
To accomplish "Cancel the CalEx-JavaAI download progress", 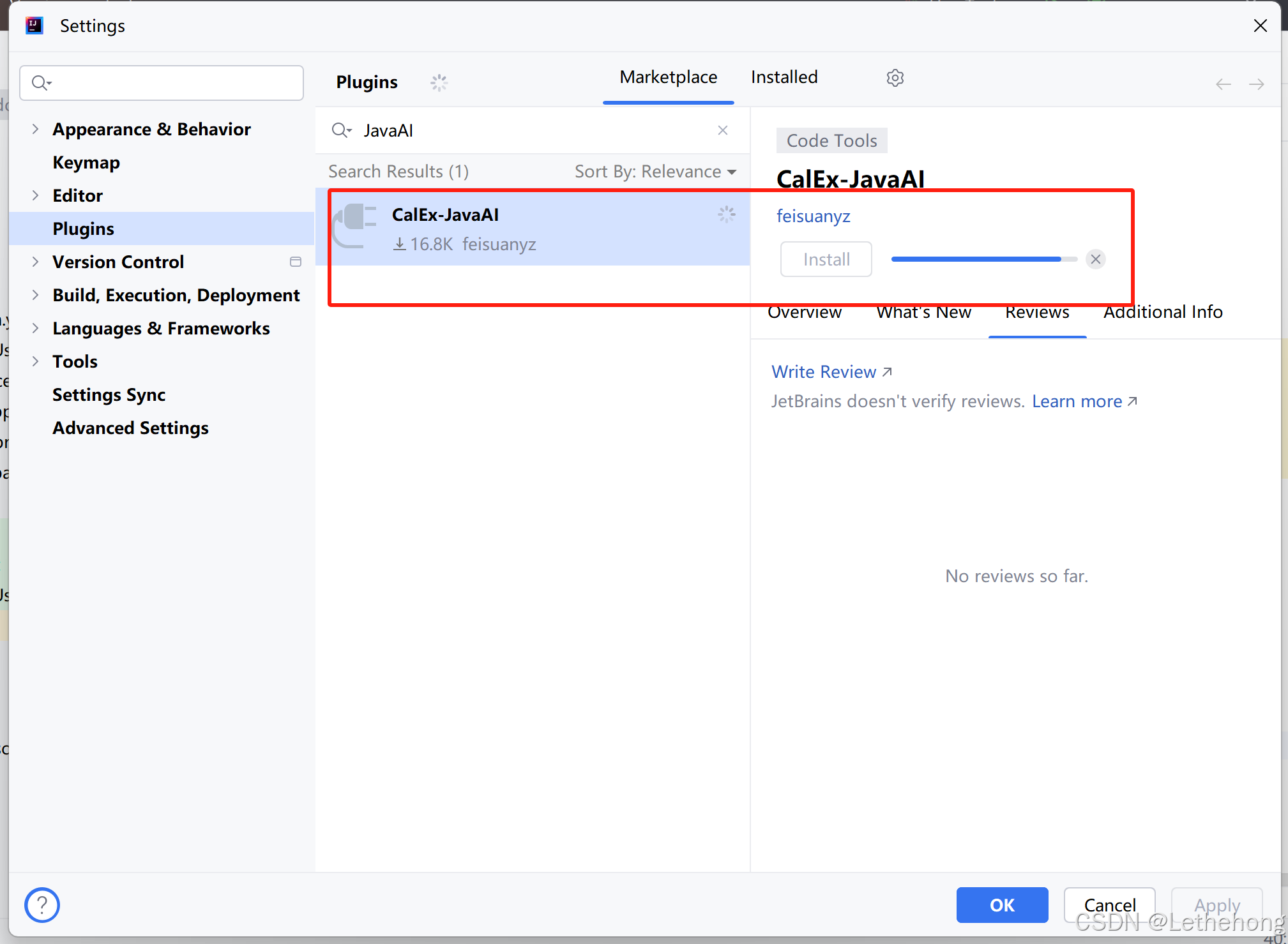I will coord(1096,259).
